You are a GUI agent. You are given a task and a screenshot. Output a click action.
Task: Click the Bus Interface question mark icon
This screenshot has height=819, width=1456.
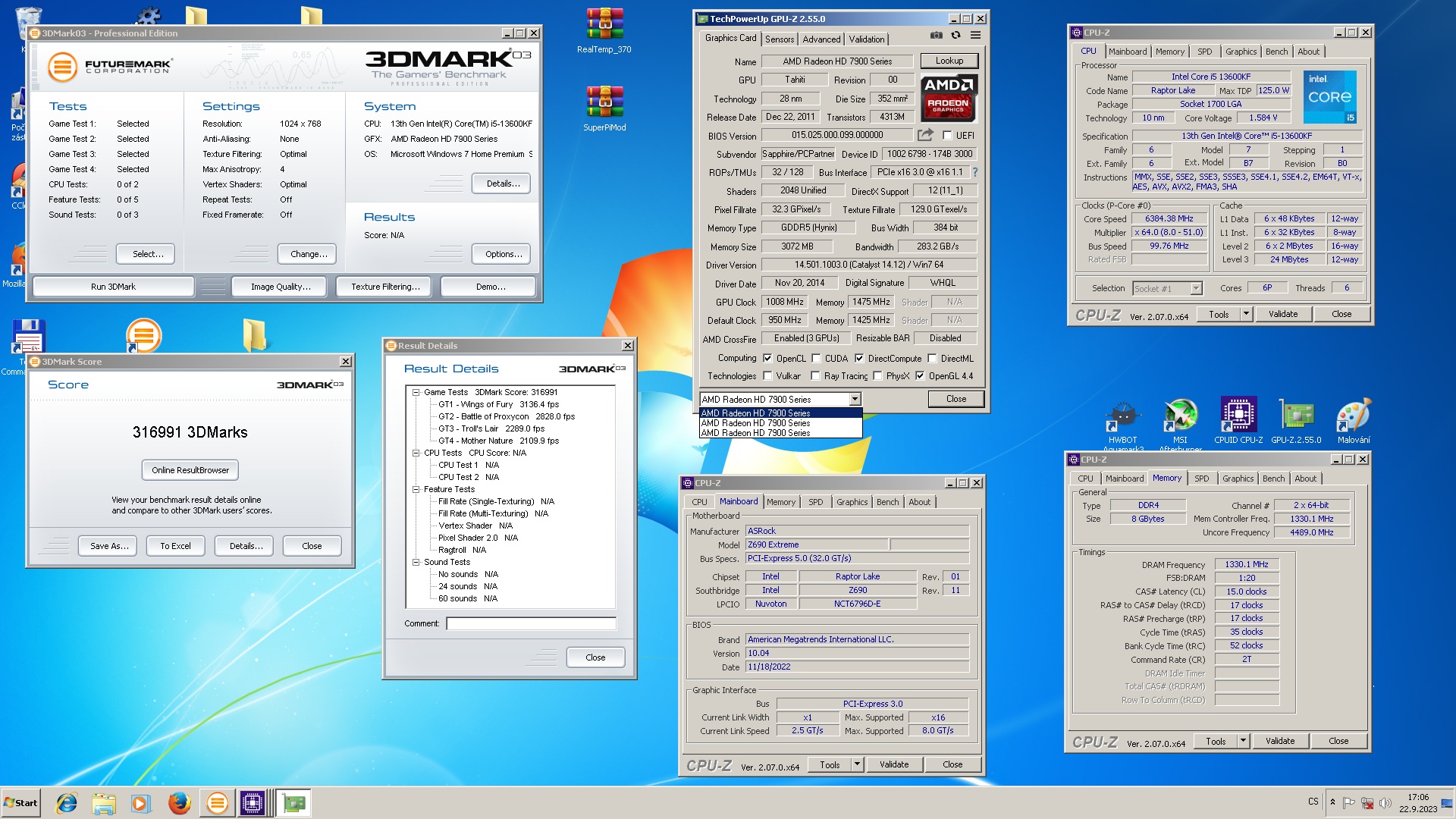coord(975,173)
